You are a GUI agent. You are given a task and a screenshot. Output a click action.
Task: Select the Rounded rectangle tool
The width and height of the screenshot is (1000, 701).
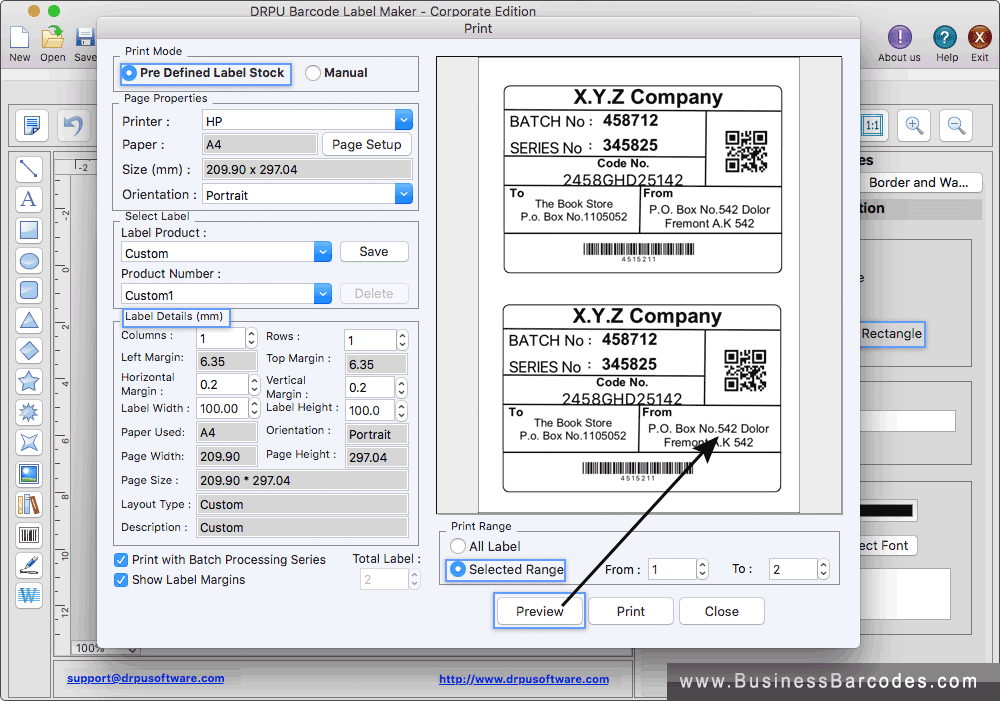pos(29,291)
